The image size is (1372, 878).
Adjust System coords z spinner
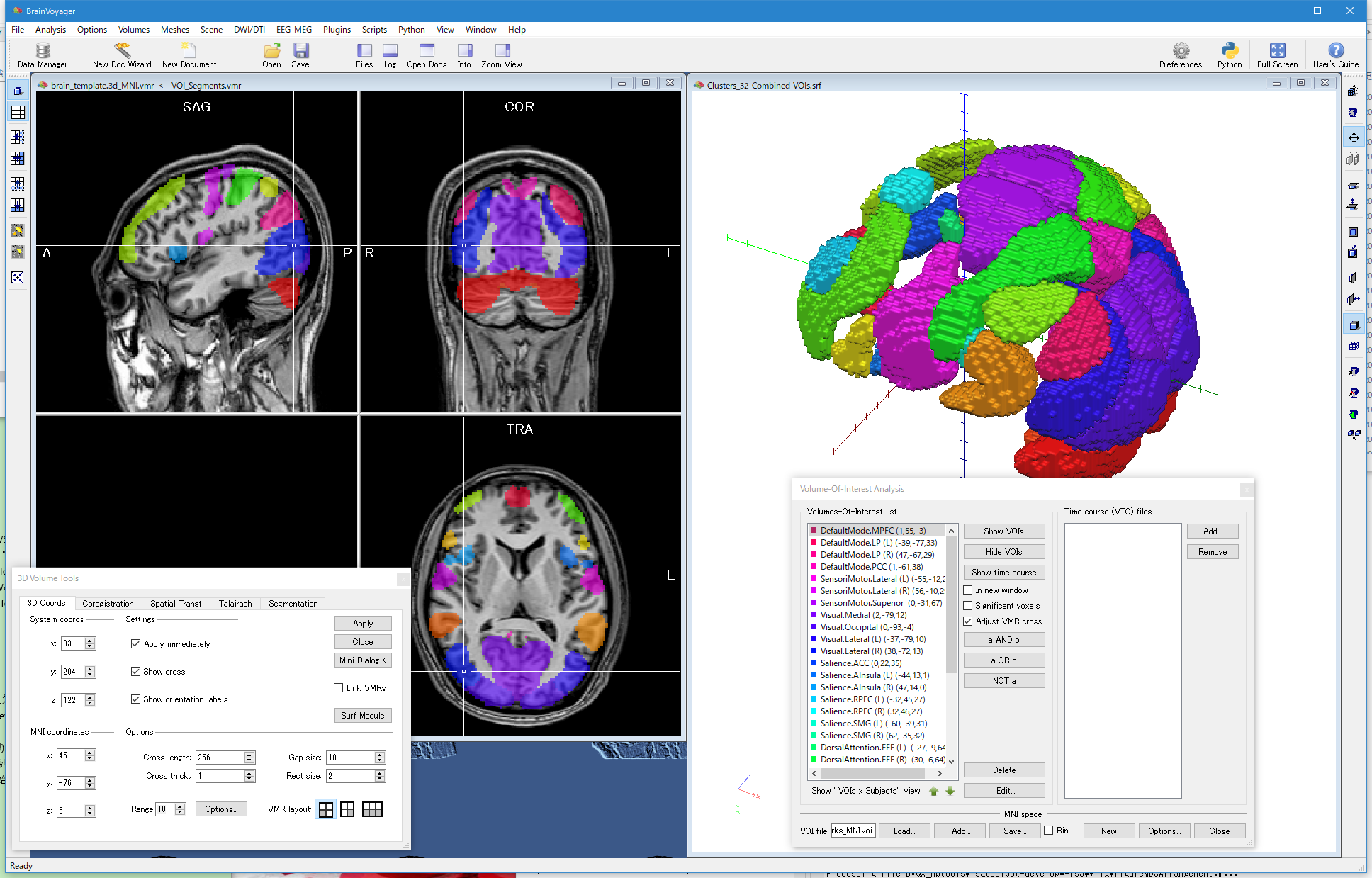90,700
